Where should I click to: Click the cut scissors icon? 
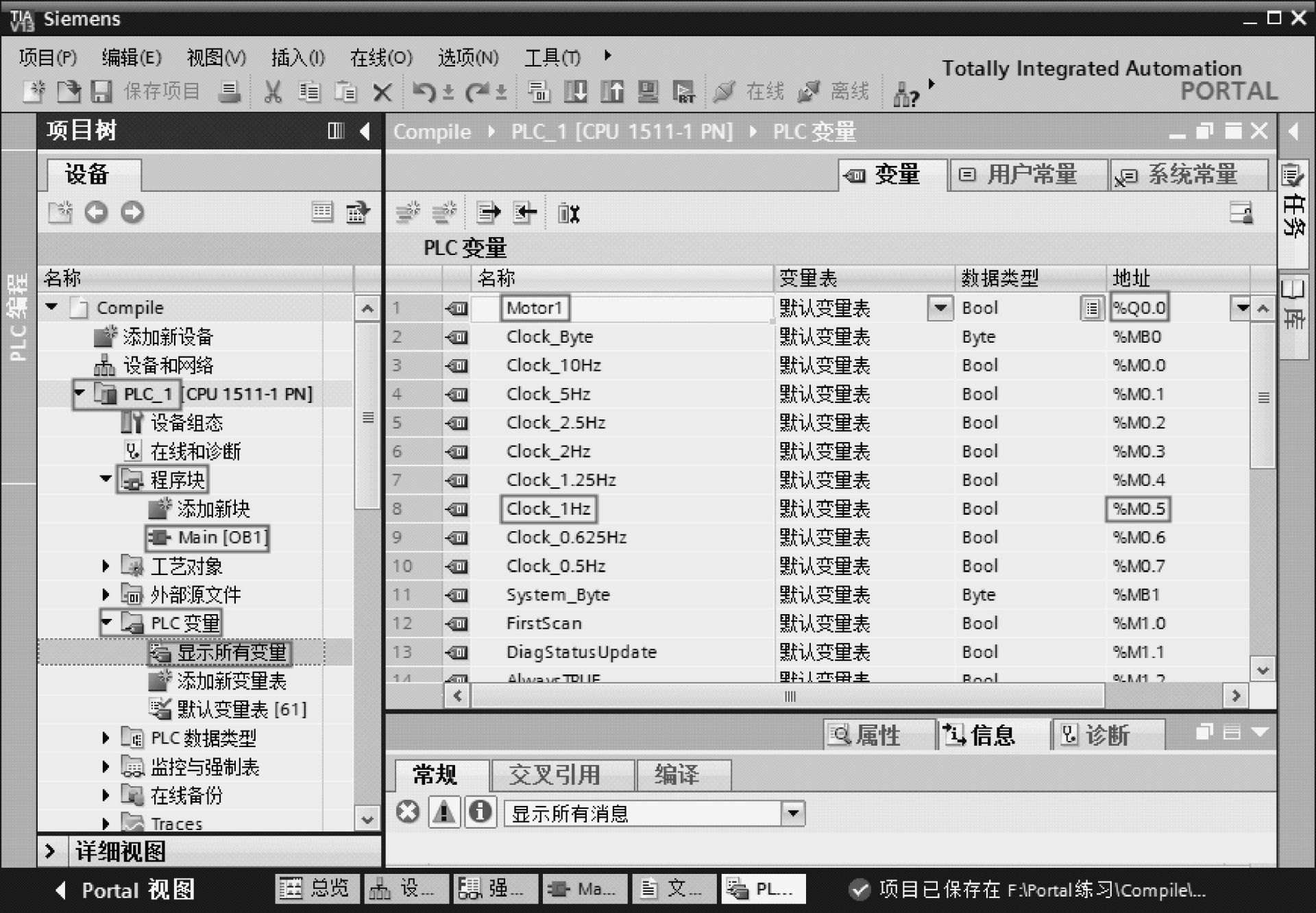(273, 91)
